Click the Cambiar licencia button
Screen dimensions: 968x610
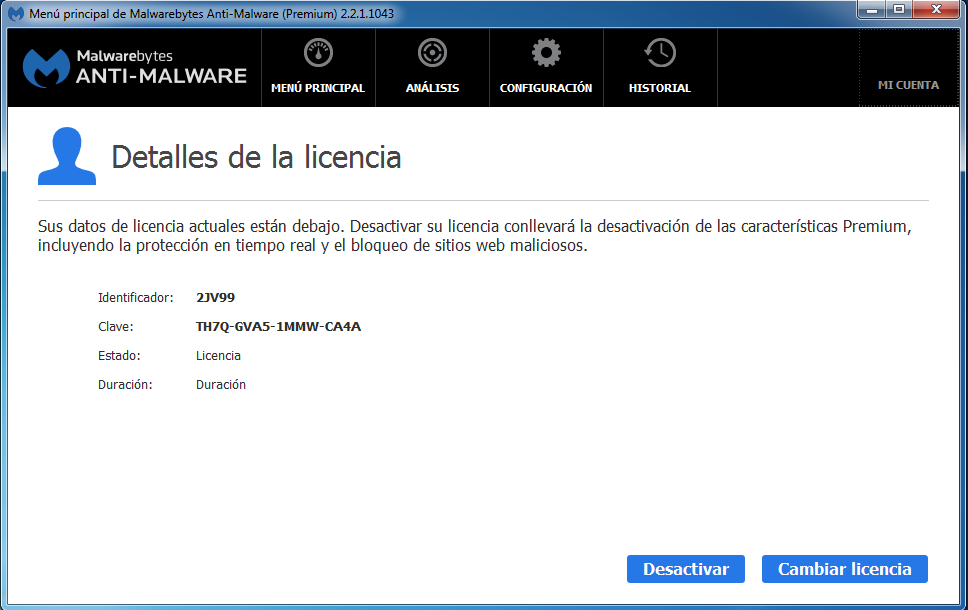tap(845, 569)
